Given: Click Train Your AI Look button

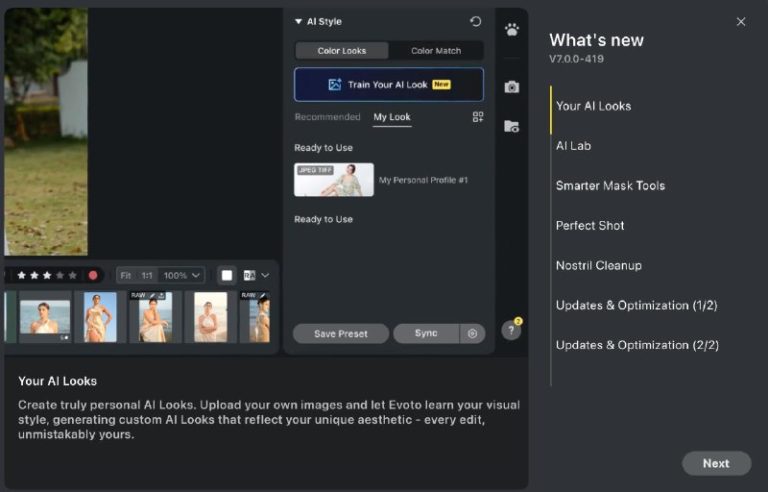Looking at the screenshot, I should 389,85.
